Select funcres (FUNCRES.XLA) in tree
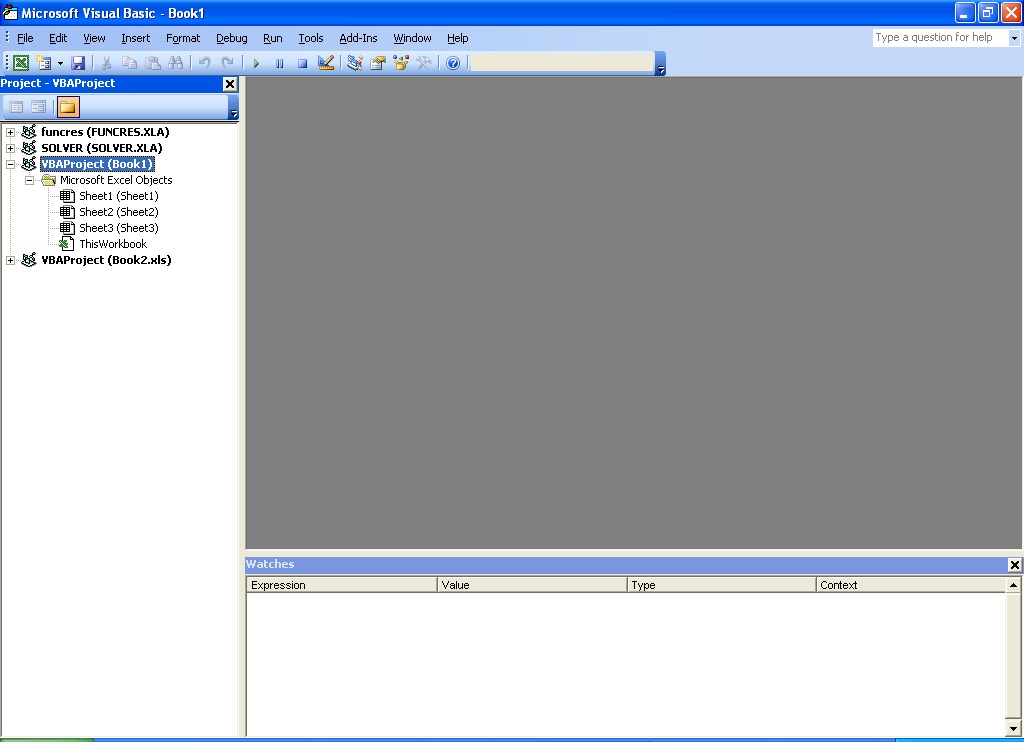Viewport: 1024px width, 742px height. click(105, 132)
